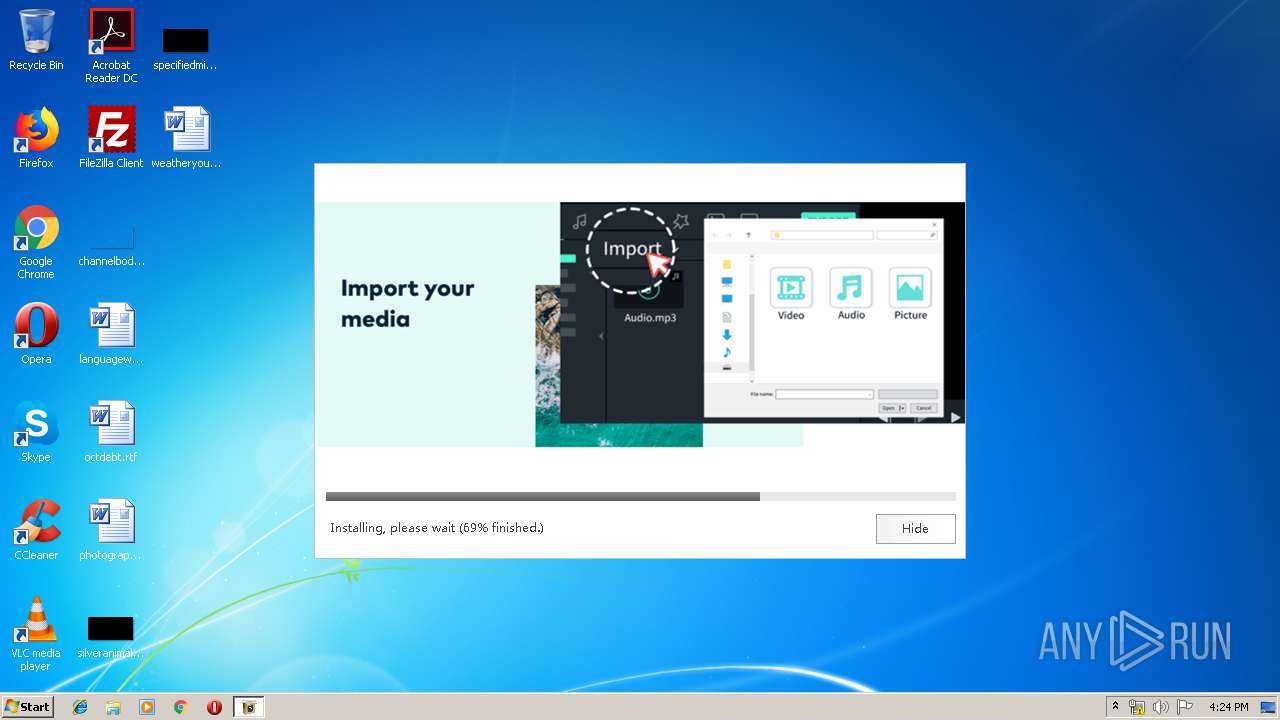Select the VLC media player shortcut

36,634
